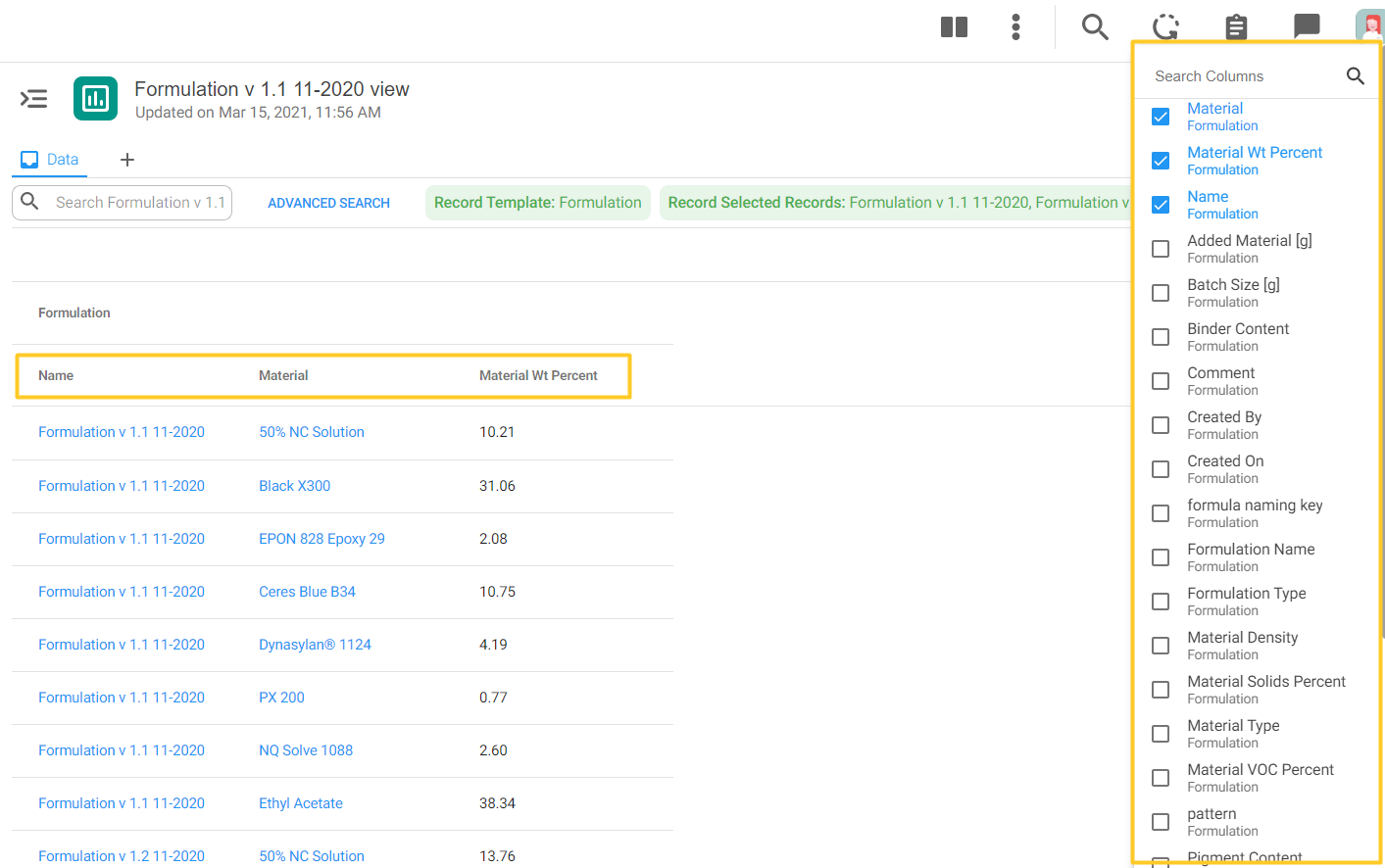
Task: Click the 13.76 weight percent value
Action: [x=497, y=856]
